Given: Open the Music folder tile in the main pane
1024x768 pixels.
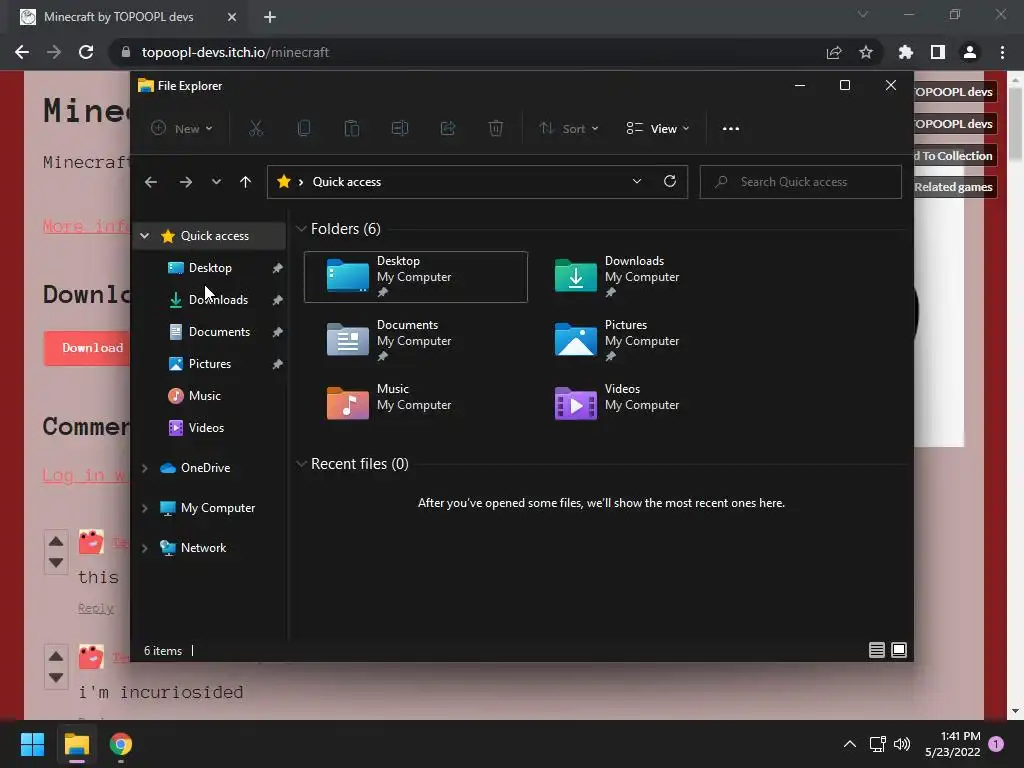Looking at the screenshot, I should pos(416,404).
